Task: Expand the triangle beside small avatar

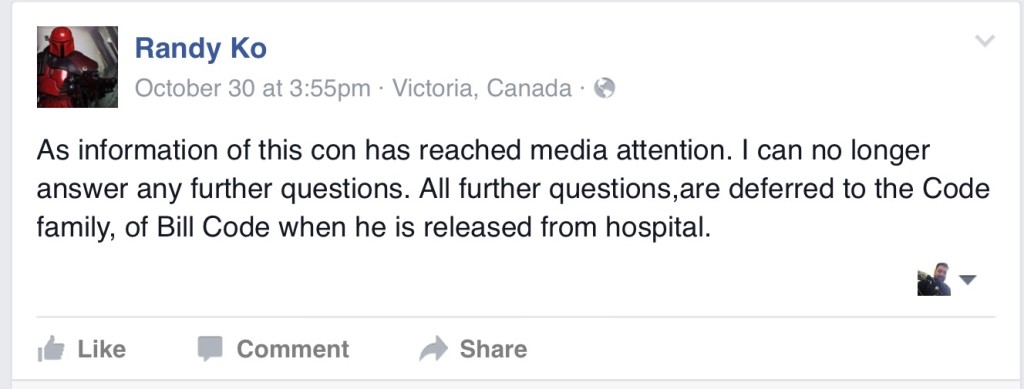Action: (967, 280)
